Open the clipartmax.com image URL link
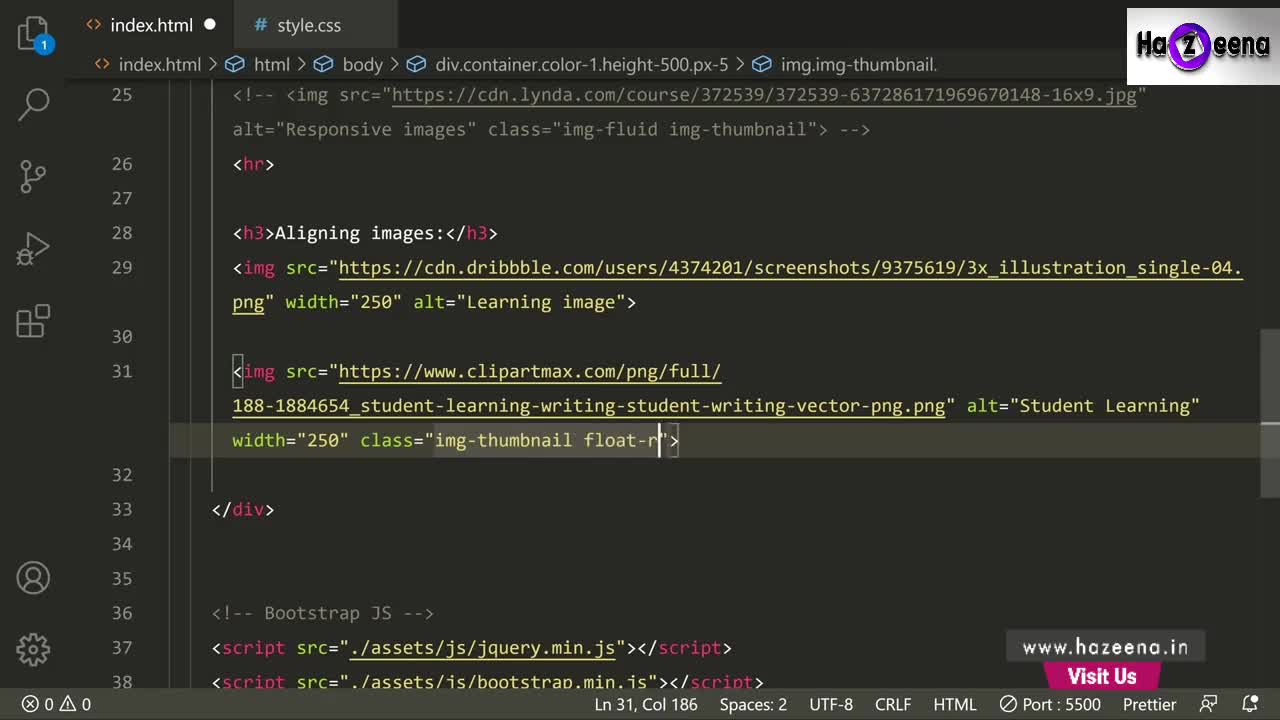Screen dimensions: 1280x720 point(529,372)
